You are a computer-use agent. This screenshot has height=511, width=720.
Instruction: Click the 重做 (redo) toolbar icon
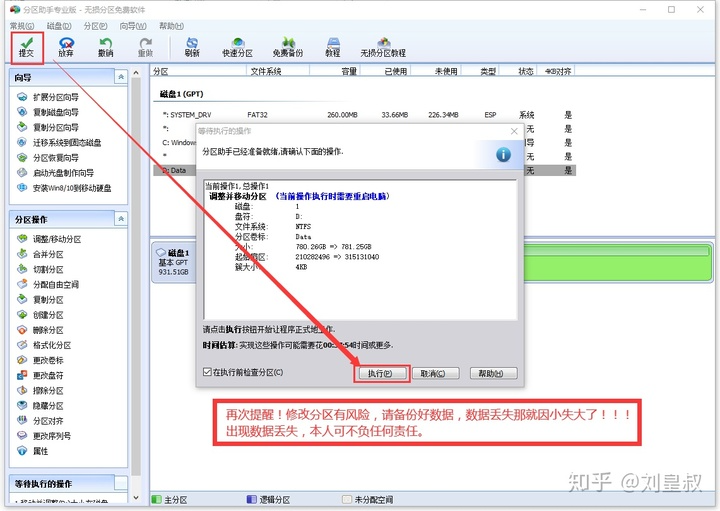click(146, 47)
